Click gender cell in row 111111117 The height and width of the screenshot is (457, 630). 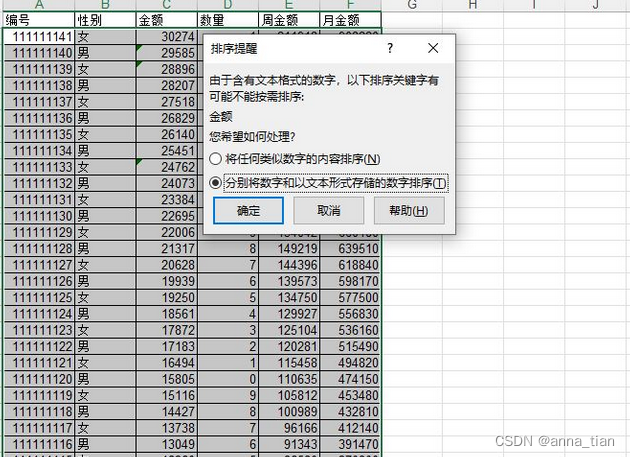coord(105,428)
